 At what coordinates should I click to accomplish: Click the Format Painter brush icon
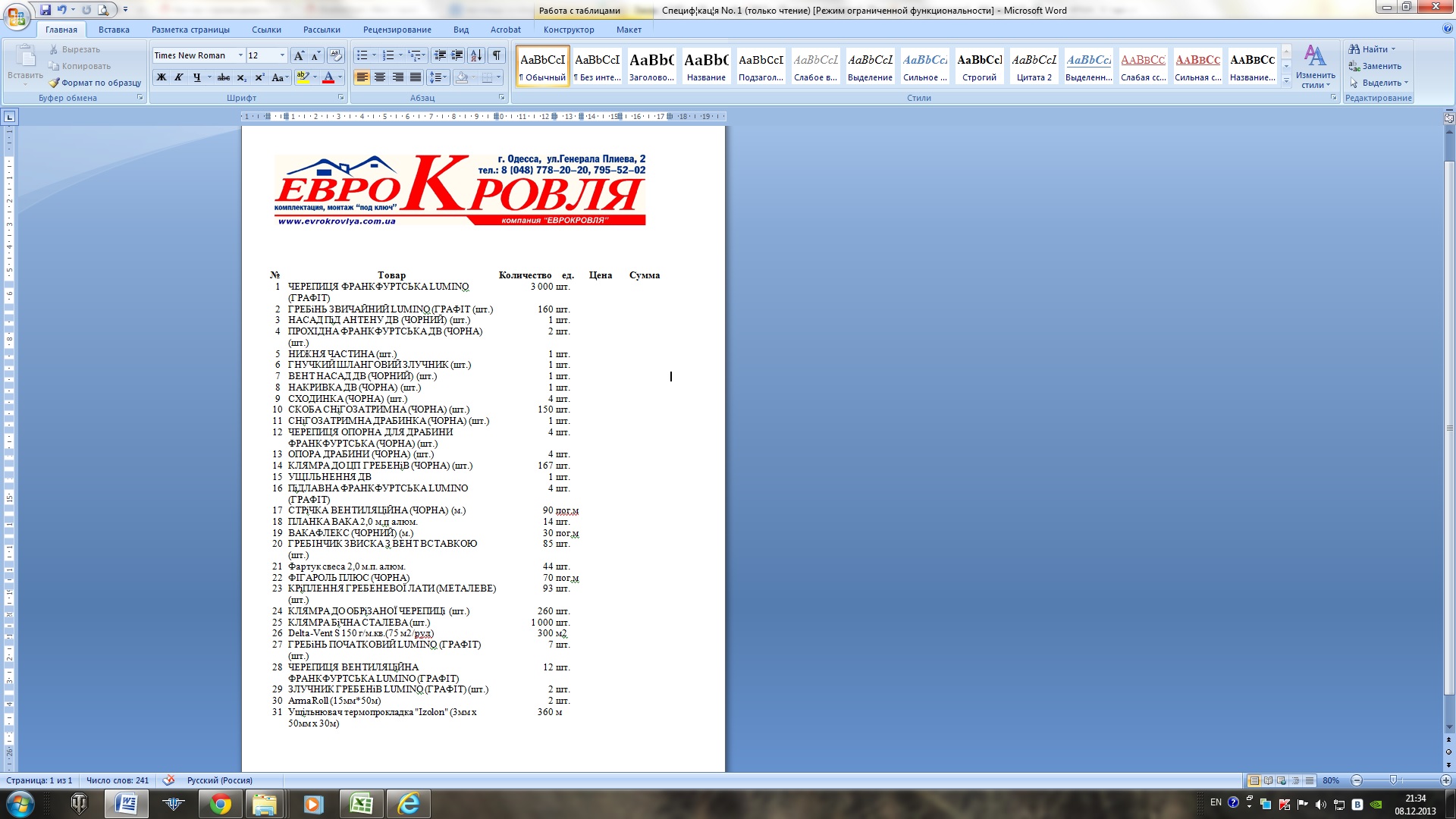click(x=54, y=83)
